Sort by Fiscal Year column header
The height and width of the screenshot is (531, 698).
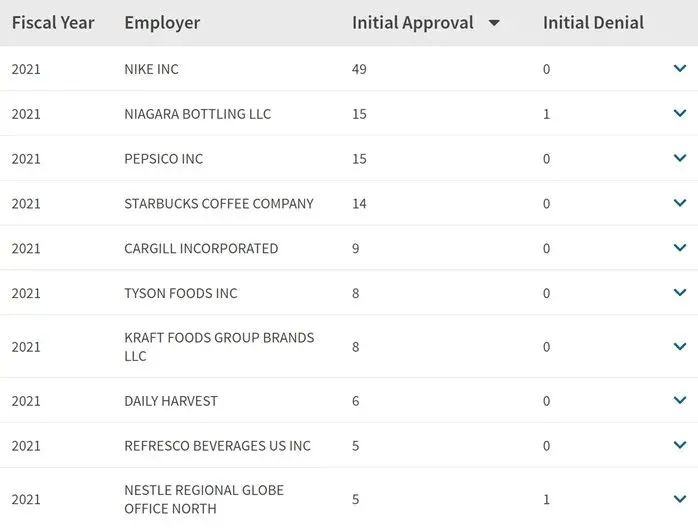click(x=52, y=22)
